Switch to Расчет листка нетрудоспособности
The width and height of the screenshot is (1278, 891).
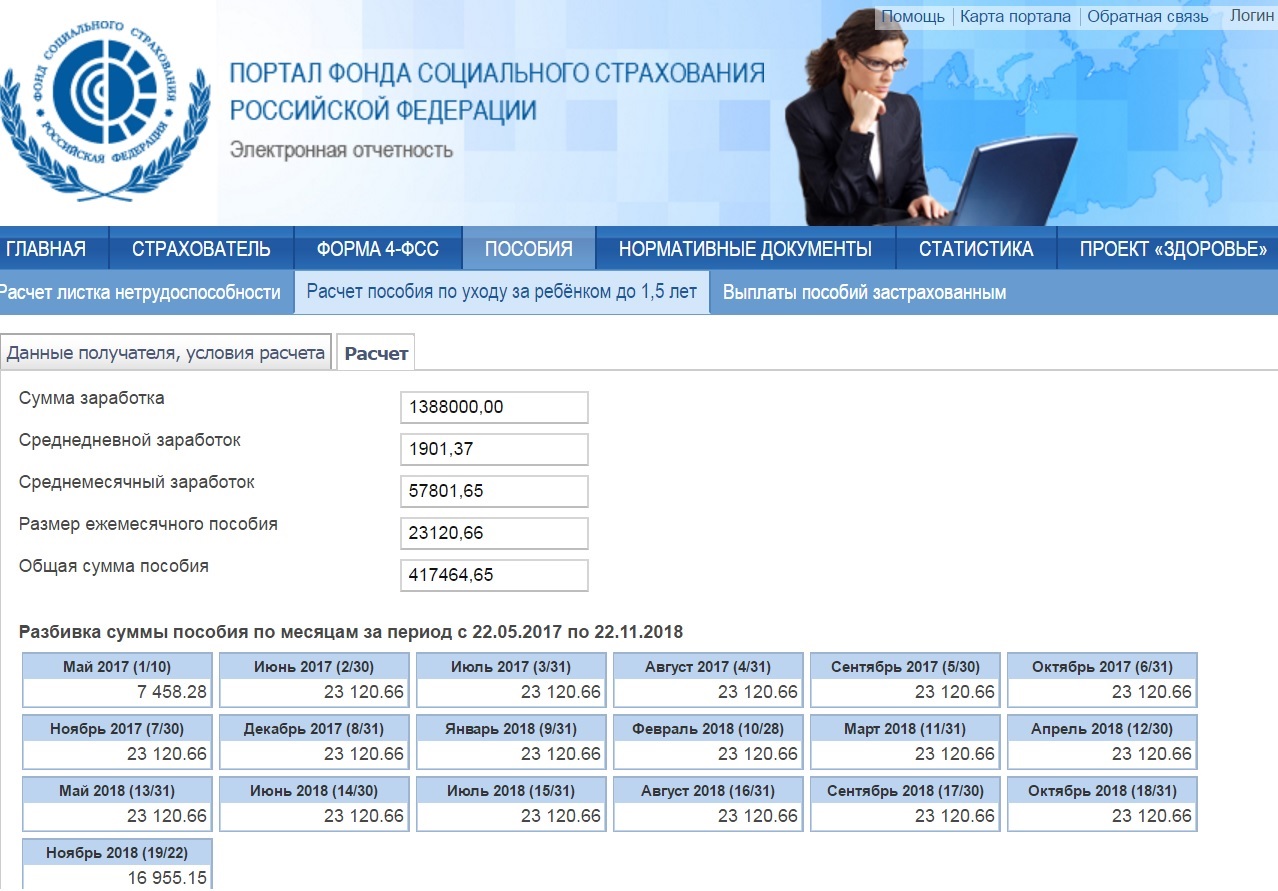pyautogui.click(x=140, y=293)
